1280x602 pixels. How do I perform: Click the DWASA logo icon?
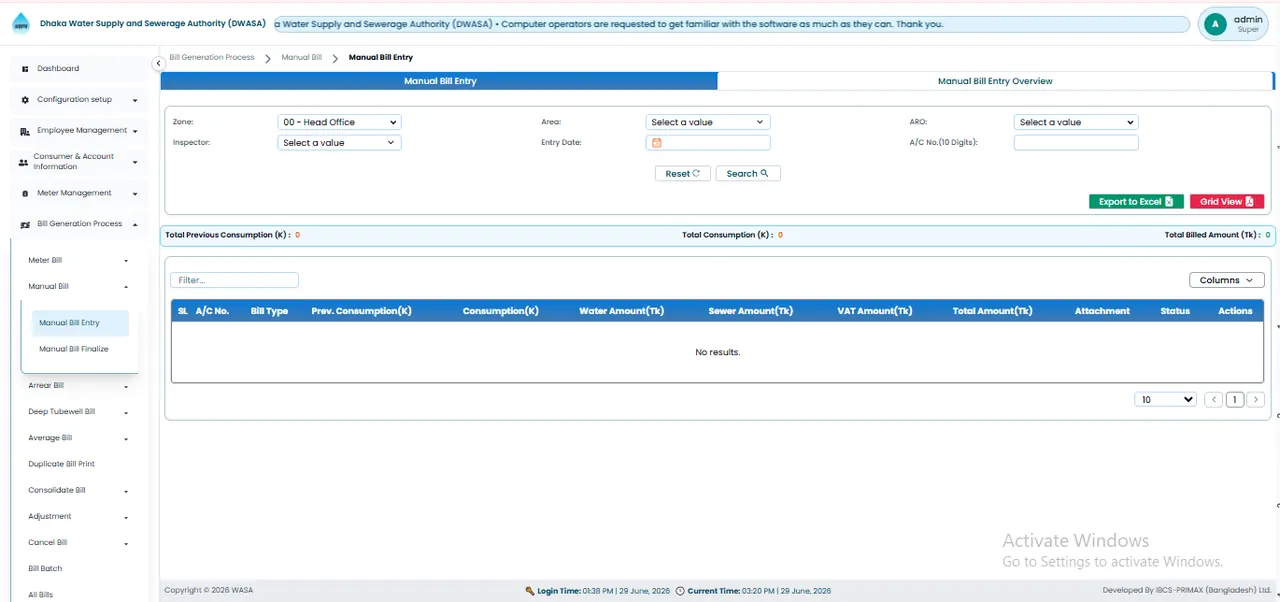tap(20, 25)
